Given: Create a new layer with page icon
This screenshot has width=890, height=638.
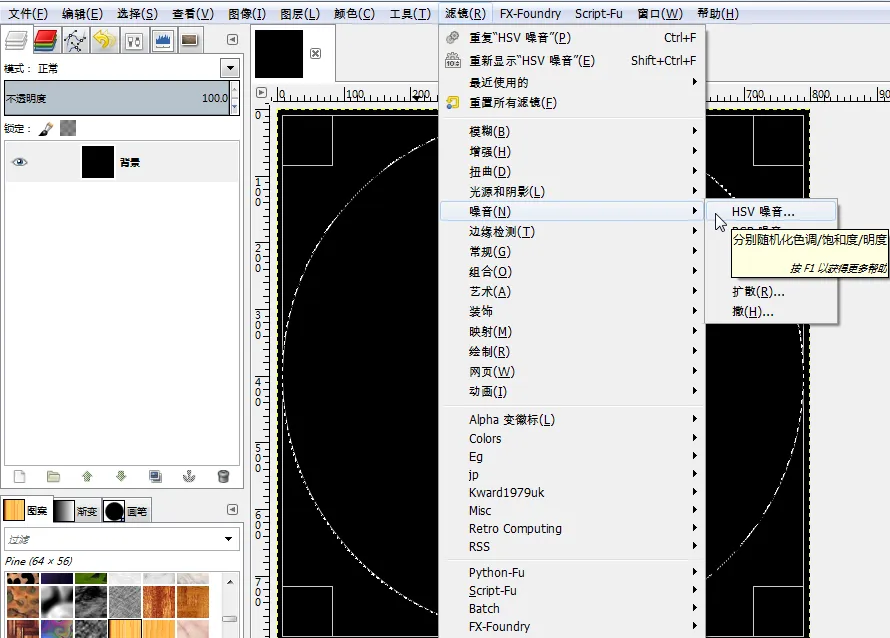Looking at the screenshot, I should point(19,476).
